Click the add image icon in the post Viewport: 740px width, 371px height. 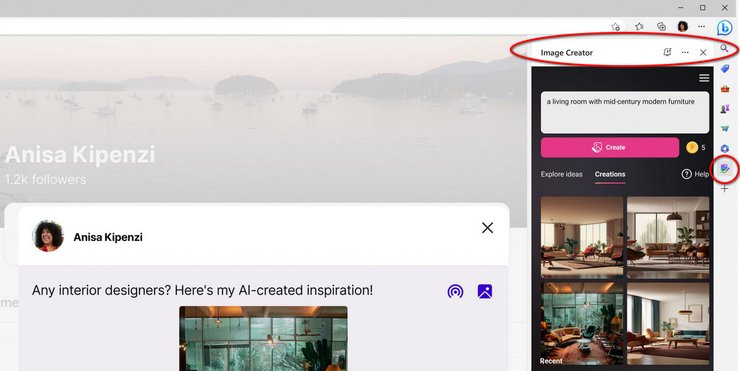coord(485,291)
